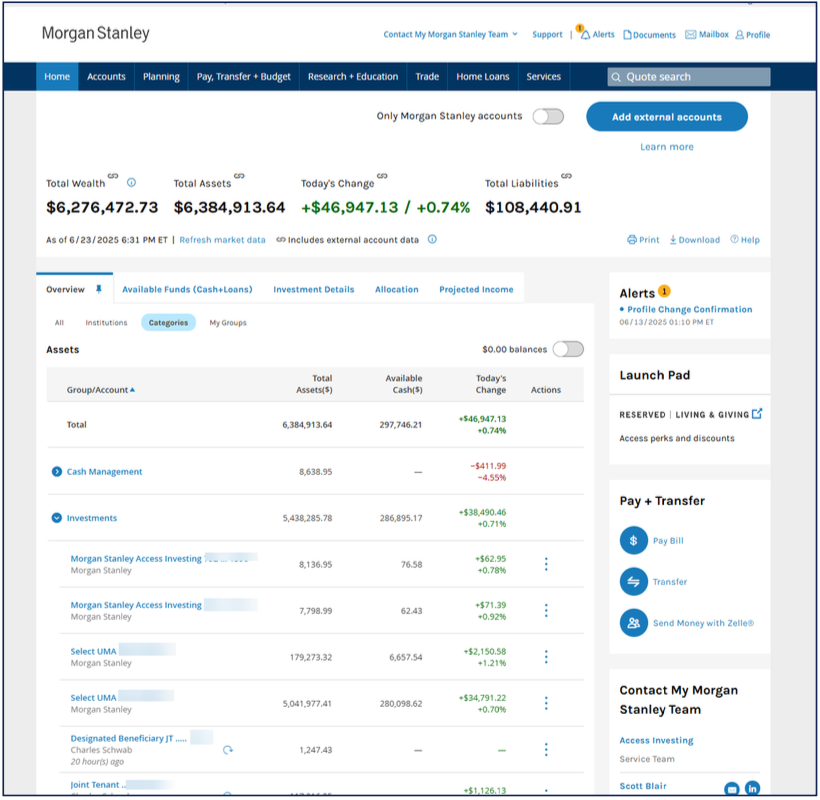This screenshot has height=800, width=820.
Task: Click the info icon beside Total Wealth
Action: (x=131, y=182)
